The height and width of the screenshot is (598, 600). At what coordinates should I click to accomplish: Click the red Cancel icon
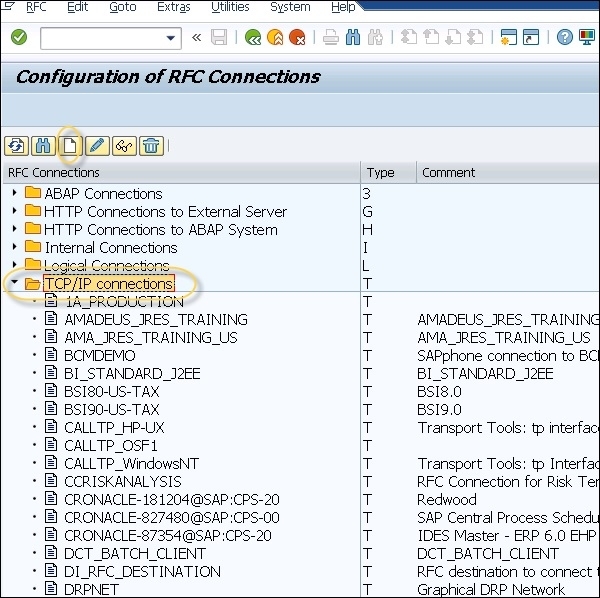tap(297, 37)
